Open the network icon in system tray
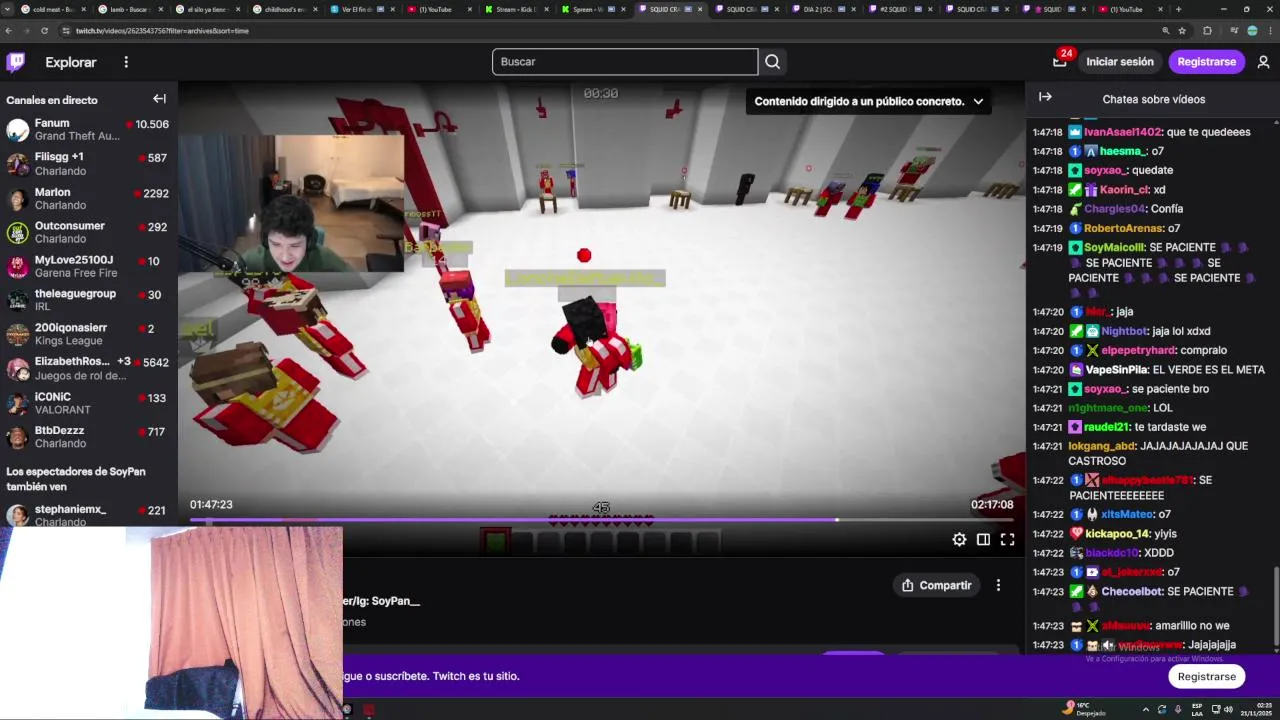 [x=1215, y=710]
